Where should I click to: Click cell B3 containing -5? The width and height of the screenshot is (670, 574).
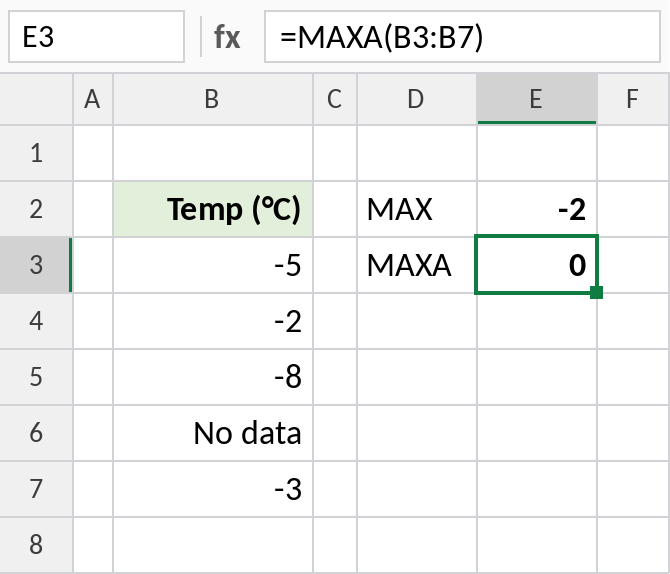213,265
